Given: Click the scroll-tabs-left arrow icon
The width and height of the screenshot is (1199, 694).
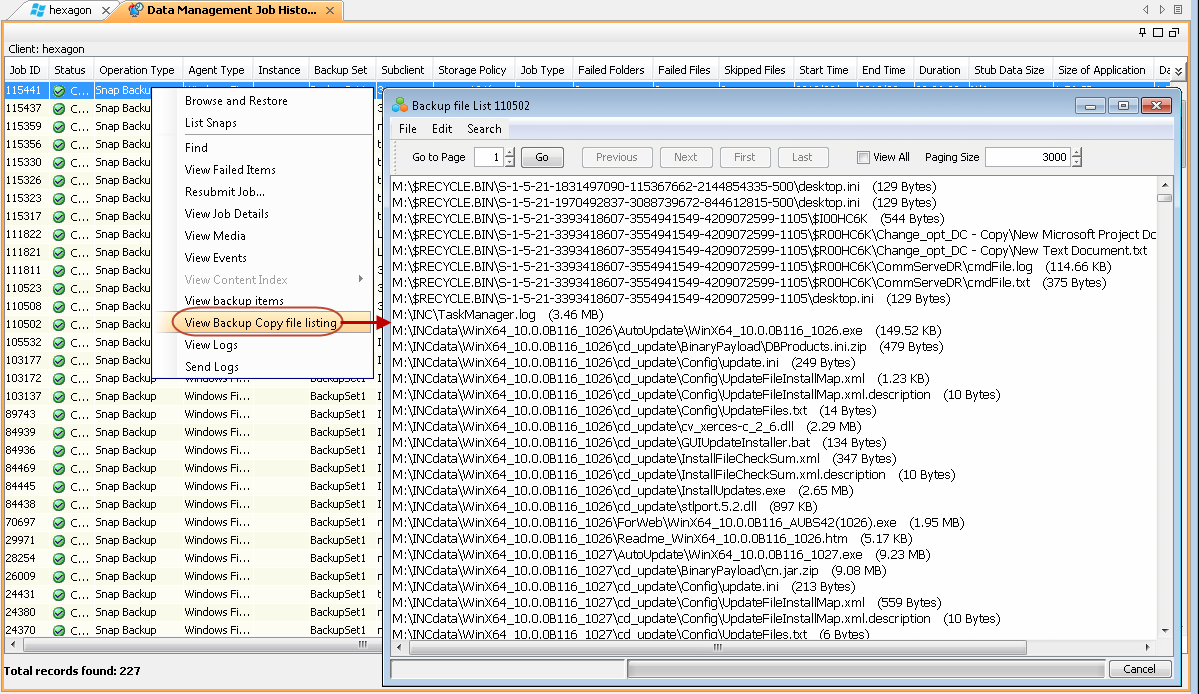Looking at the screenshot, I should click(x=1144, y=10).
